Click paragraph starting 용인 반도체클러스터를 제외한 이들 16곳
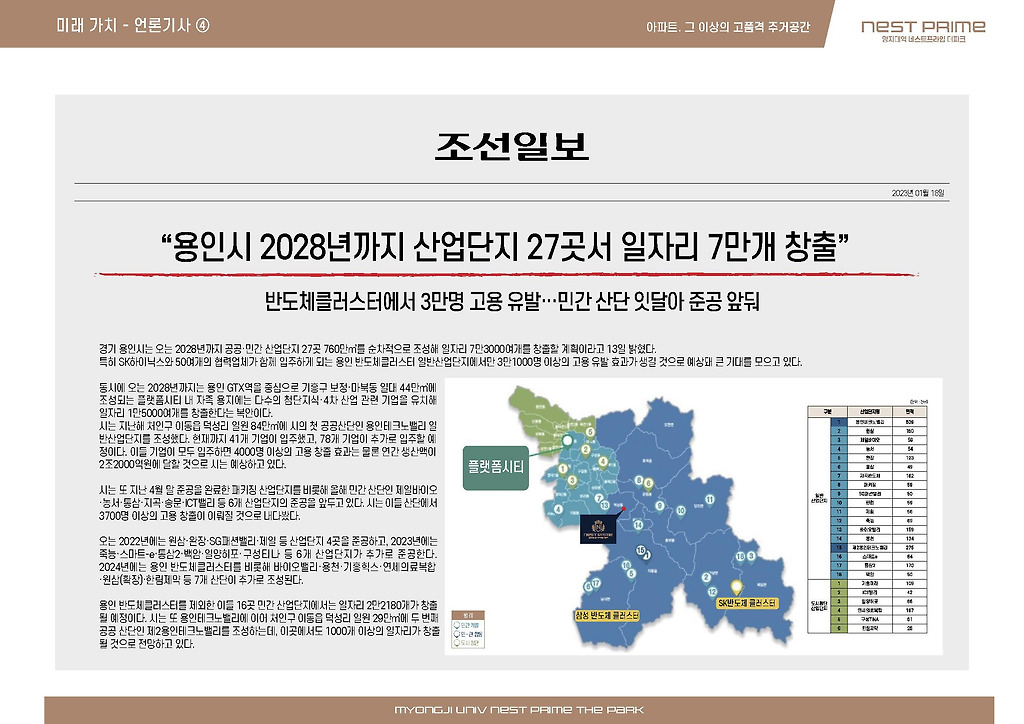This screenshot has height=724, width=1024. [268, 624]
